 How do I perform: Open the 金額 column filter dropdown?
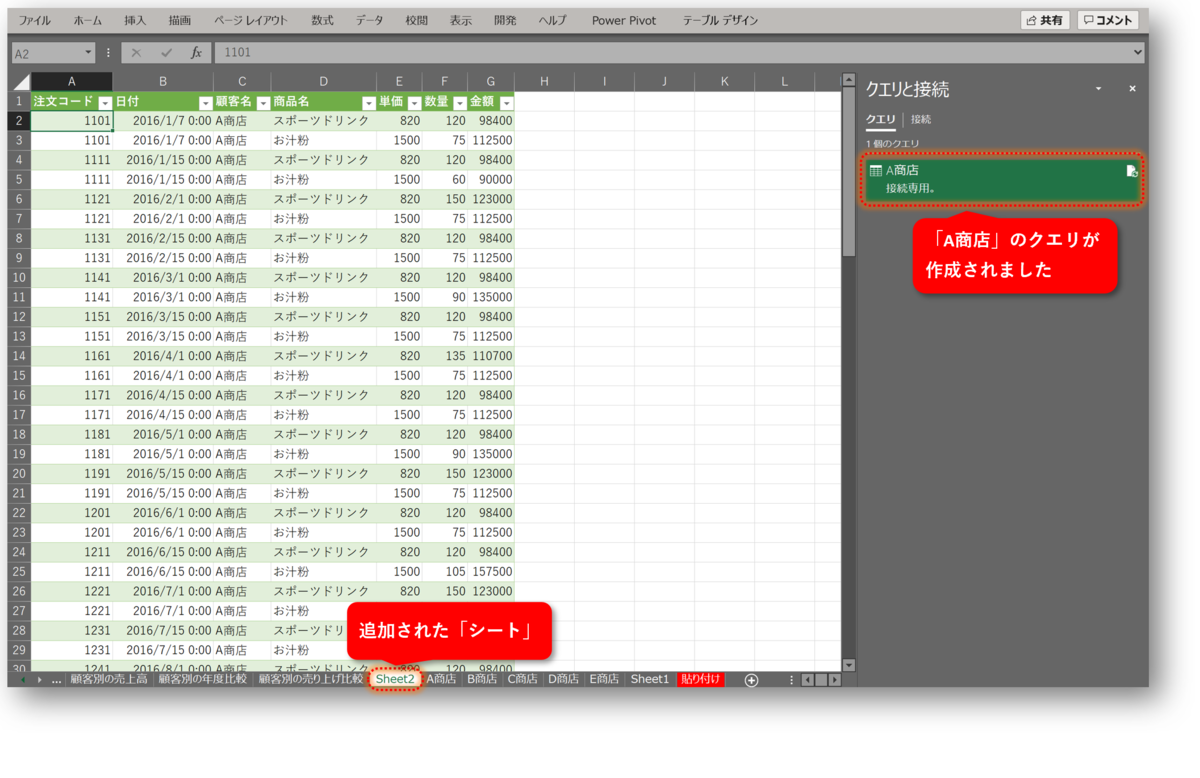506,101
